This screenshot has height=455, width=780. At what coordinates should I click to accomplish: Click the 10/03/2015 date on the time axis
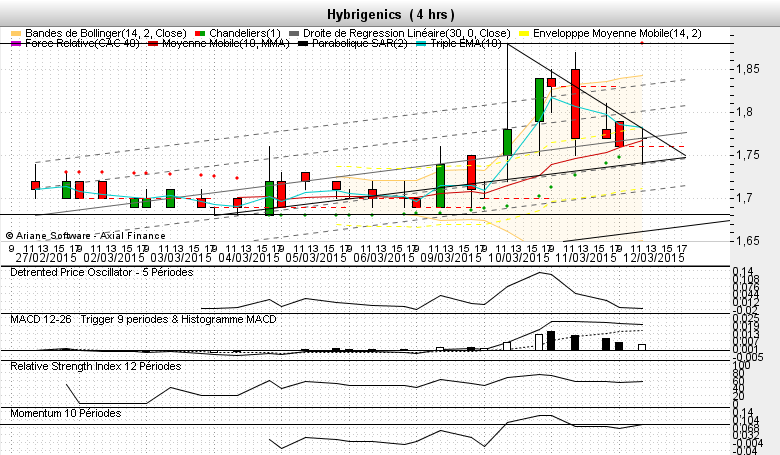click(518, 257)
